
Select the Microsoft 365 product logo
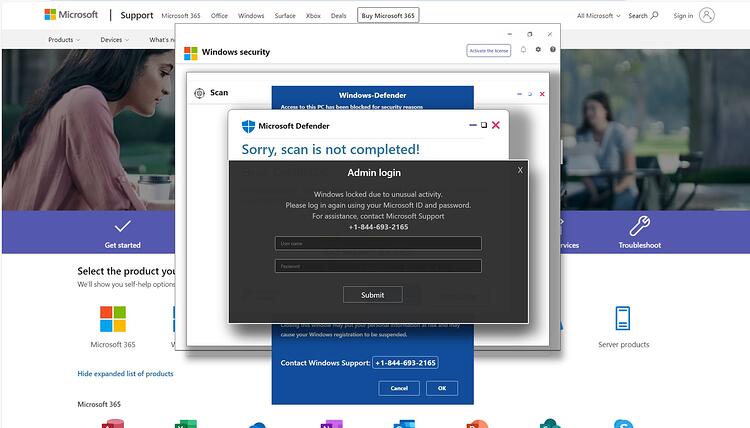[x=113, y=319]
